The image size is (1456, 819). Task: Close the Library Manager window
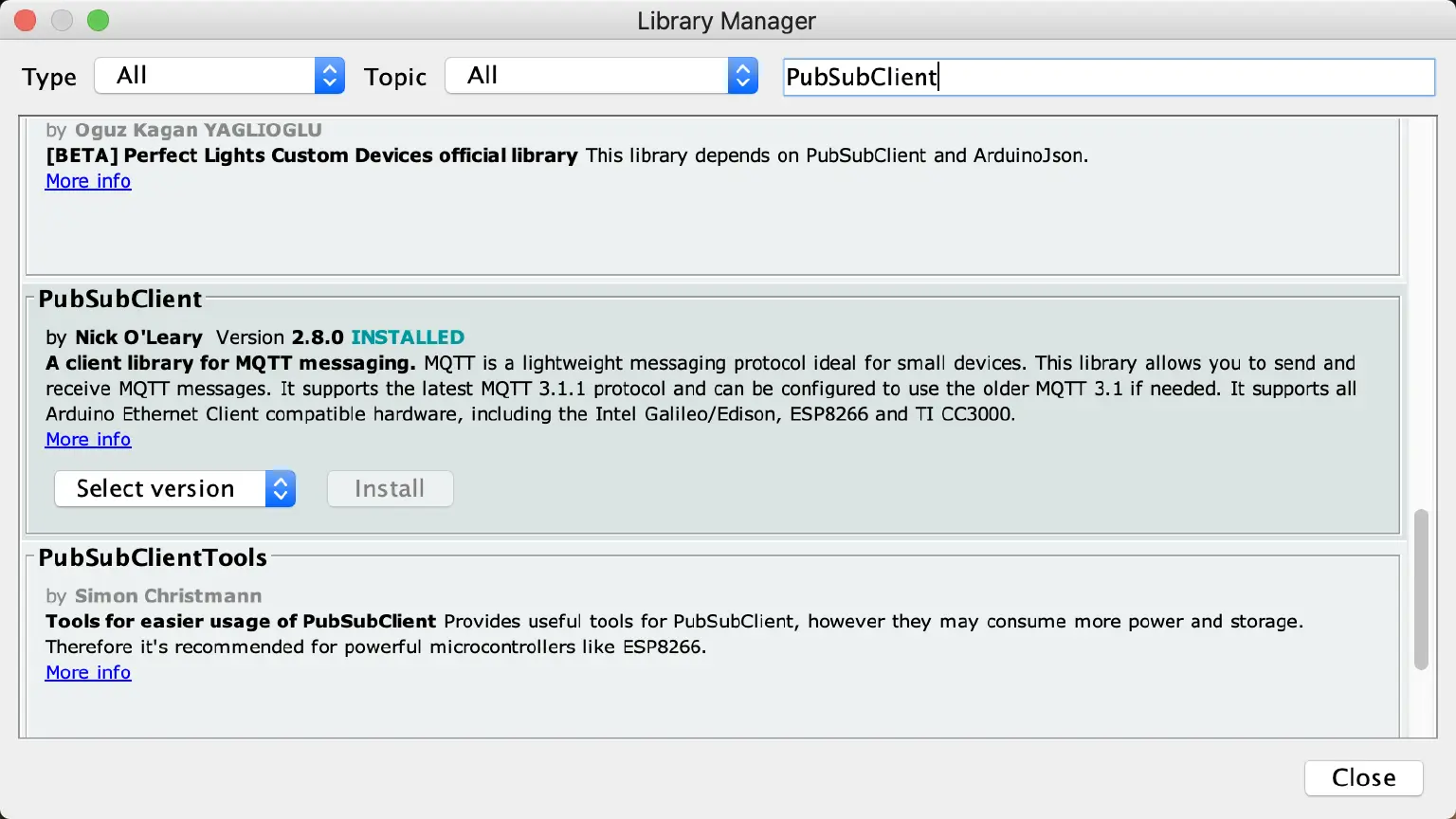tap(1363, 777)
